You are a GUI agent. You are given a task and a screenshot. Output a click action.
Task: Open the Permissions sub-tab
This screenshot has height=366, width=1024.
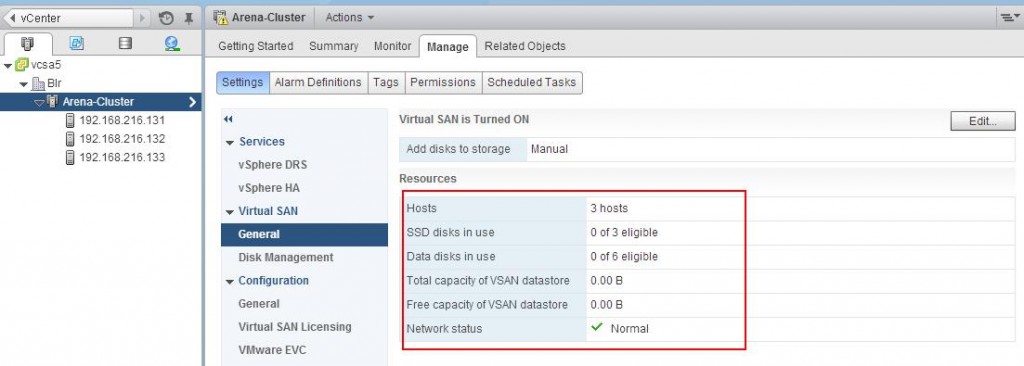(x=443, y=82)
